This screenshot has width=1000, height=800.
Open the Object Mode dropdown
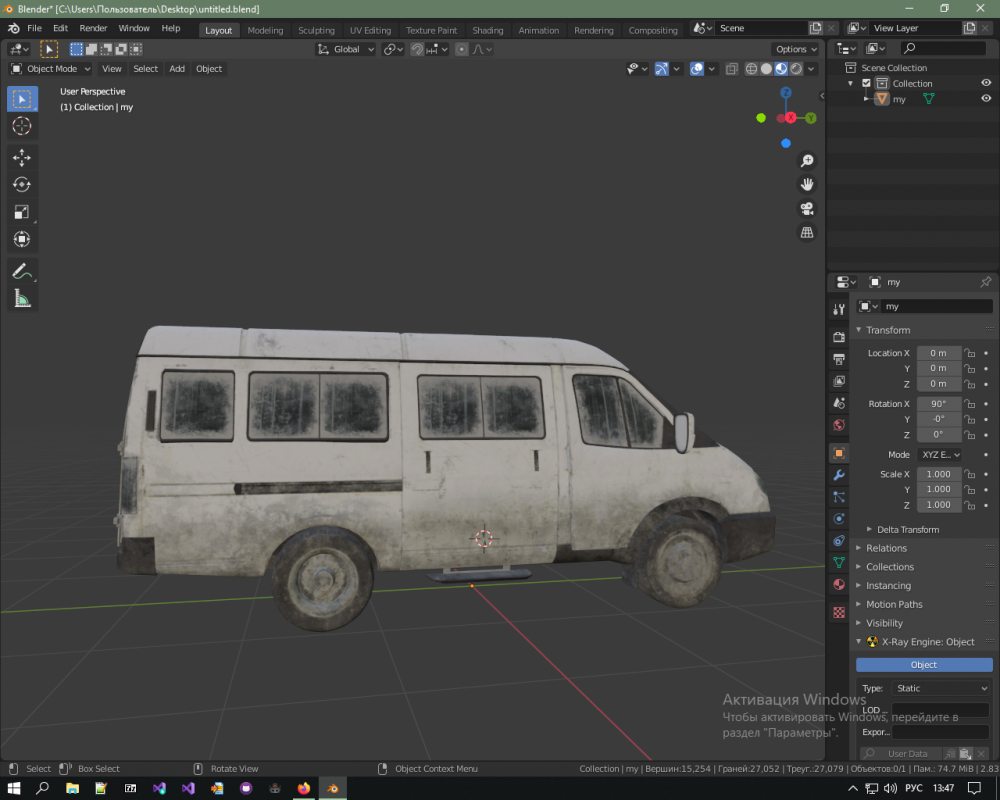point(50,69)
